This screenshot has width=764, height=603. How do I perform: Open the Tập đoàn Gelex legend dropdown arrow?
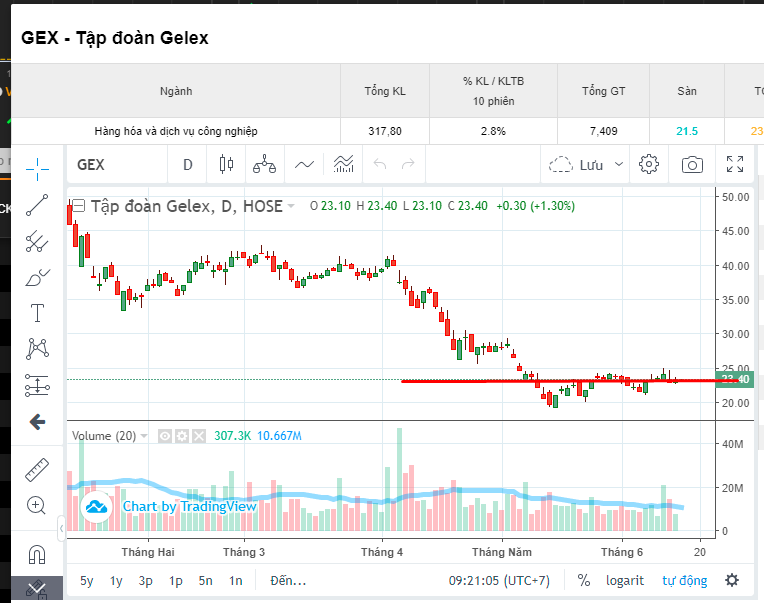291,206
